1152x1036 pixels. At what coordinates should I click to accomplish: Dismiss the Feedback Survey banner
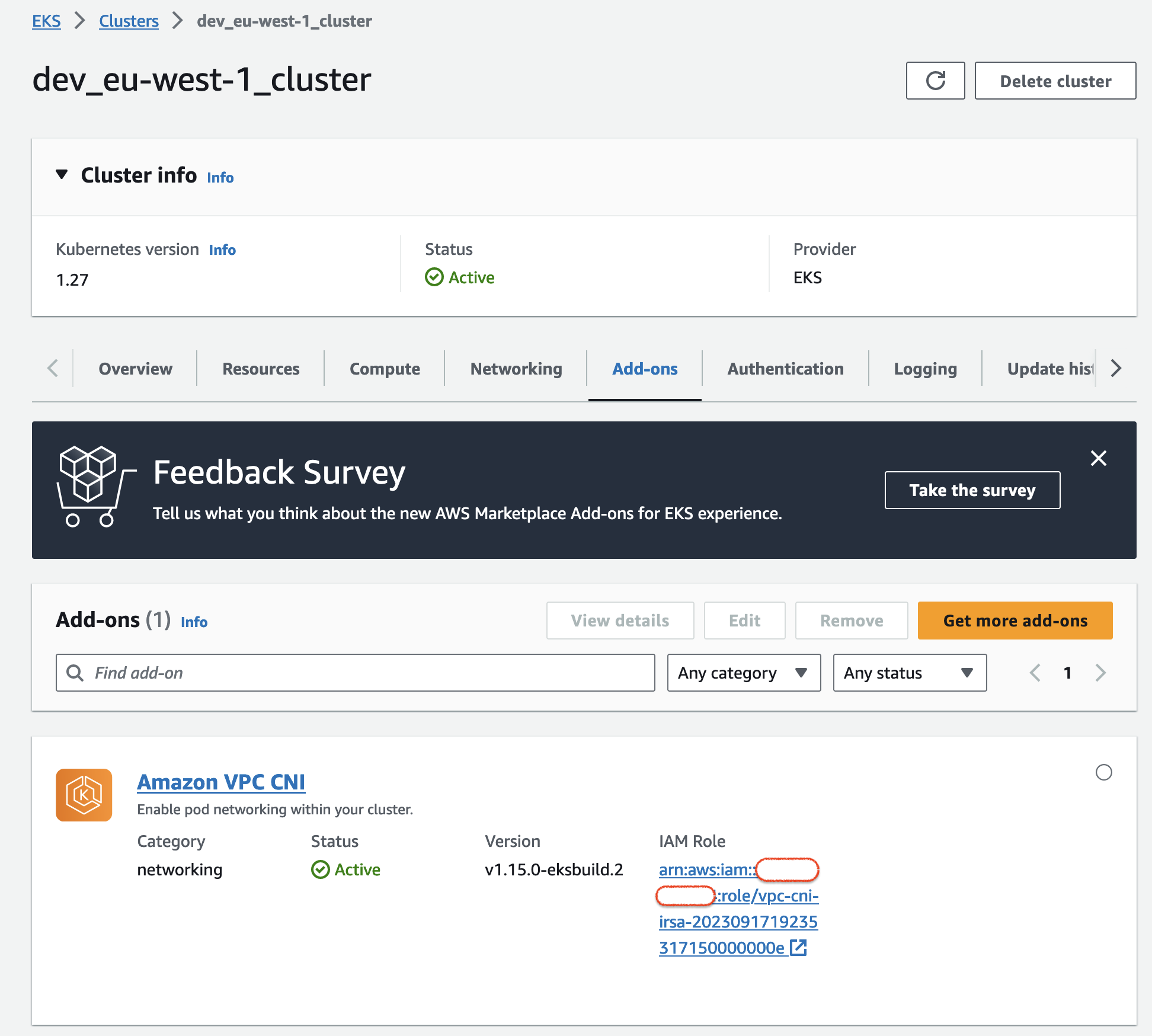[x=1099, y=458]
